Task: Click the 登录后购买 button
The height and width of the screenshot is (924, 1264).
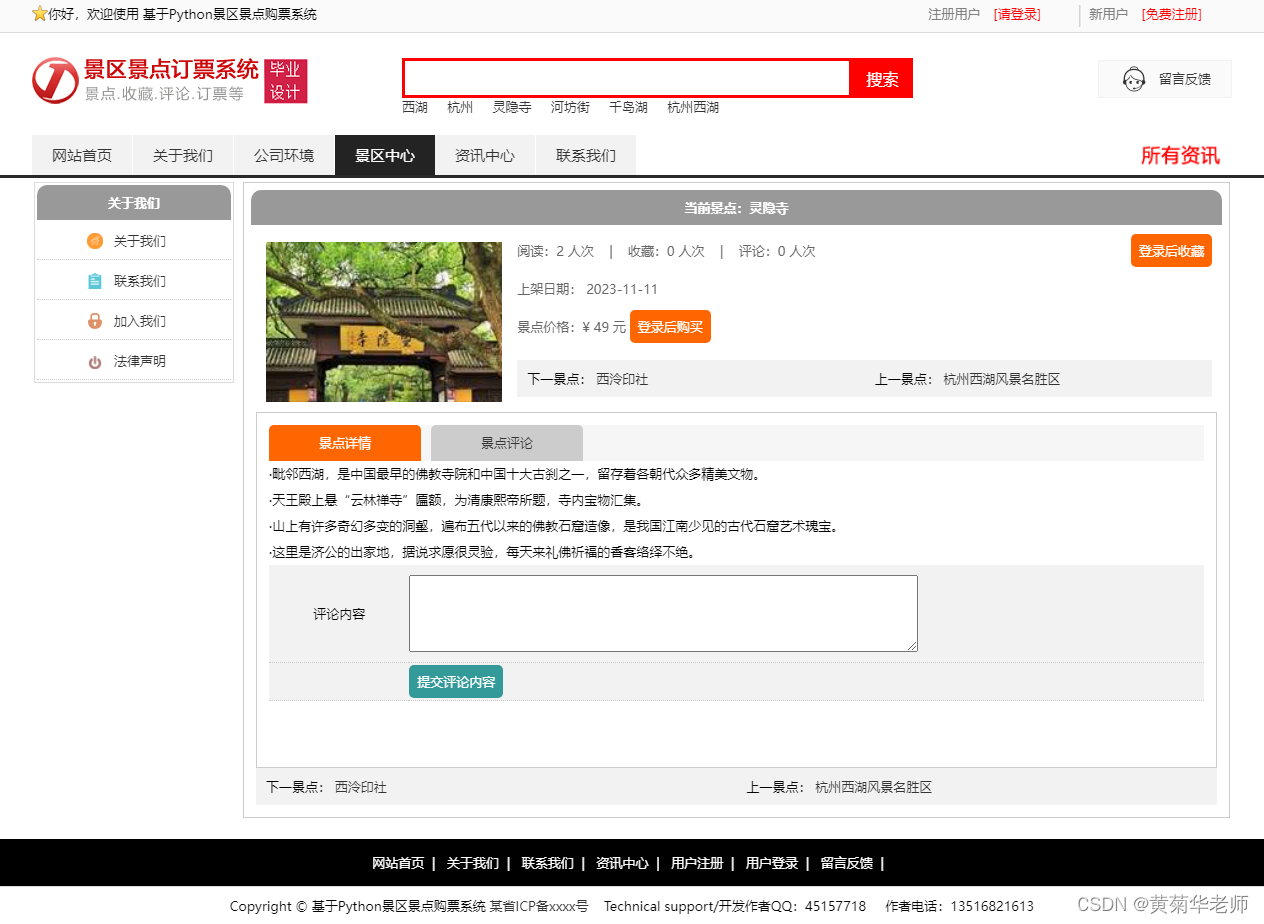Action: (670, 326)
